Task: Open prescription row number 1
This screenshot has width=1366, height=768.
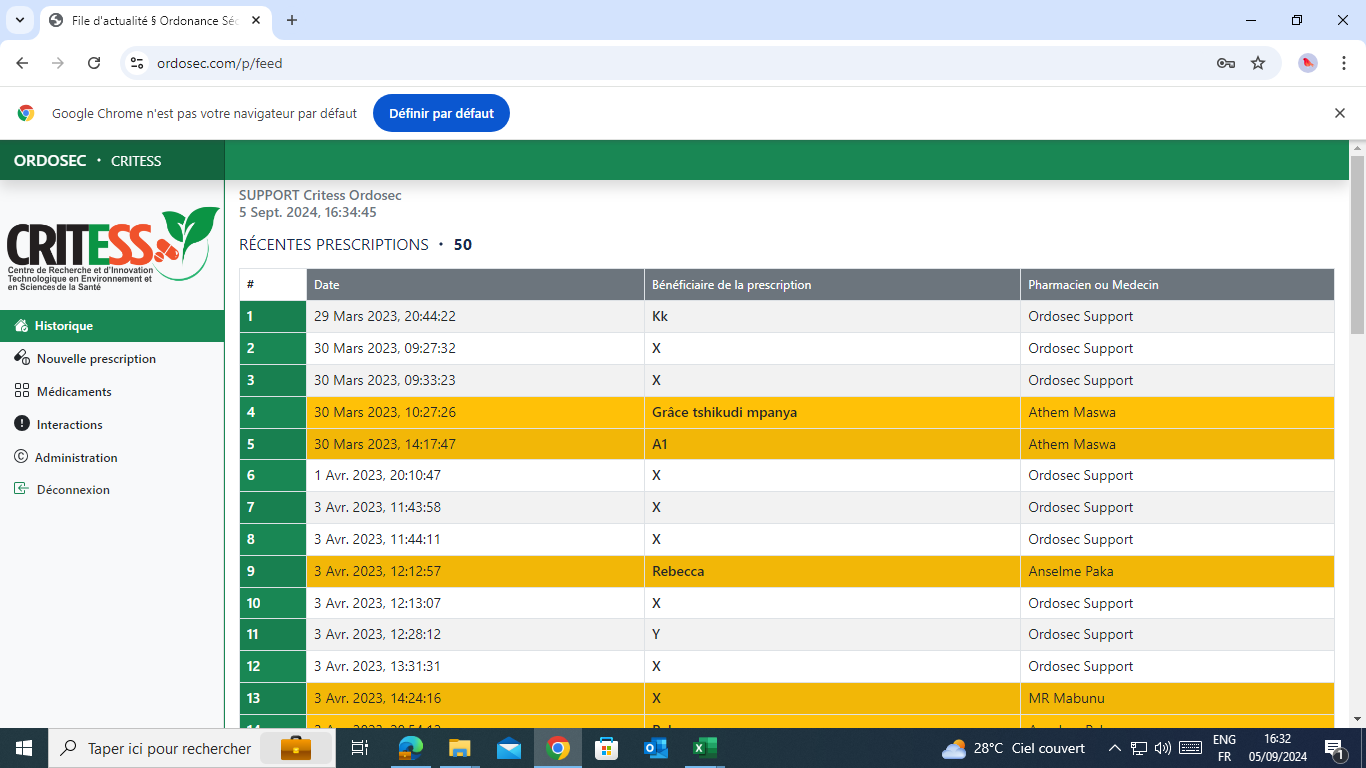Action: [x=273, y=316]
